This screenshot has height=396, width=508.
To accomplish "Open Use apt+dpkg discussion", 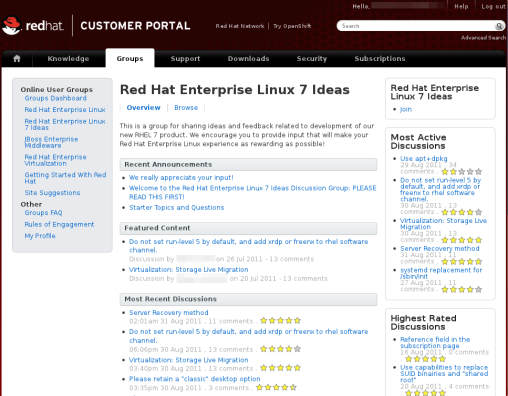I will tap(424, 159).
